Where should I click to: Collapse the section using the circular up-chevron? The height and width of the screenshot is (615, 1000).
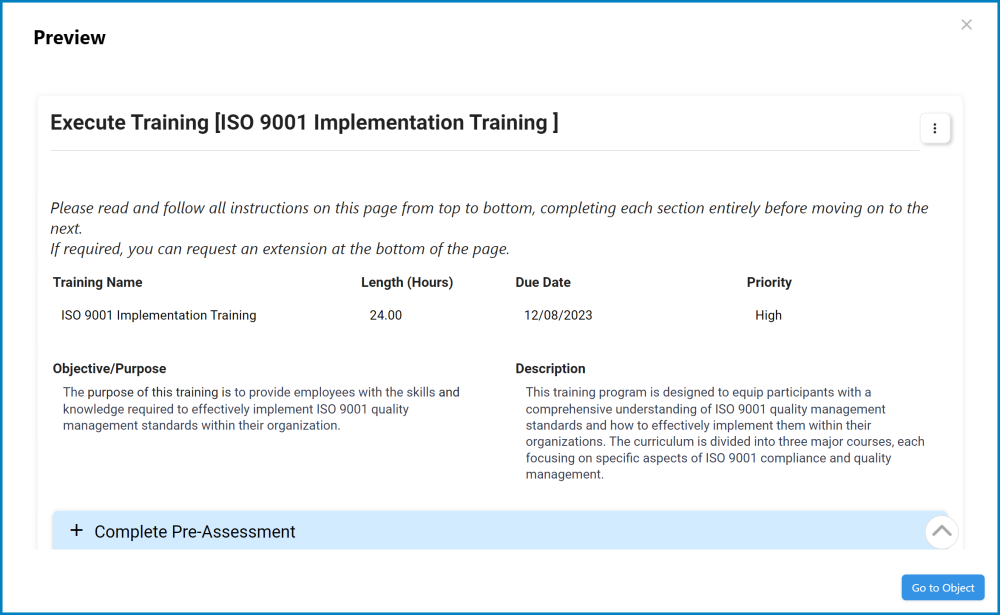pyautogui.click(x=941, y=532)
